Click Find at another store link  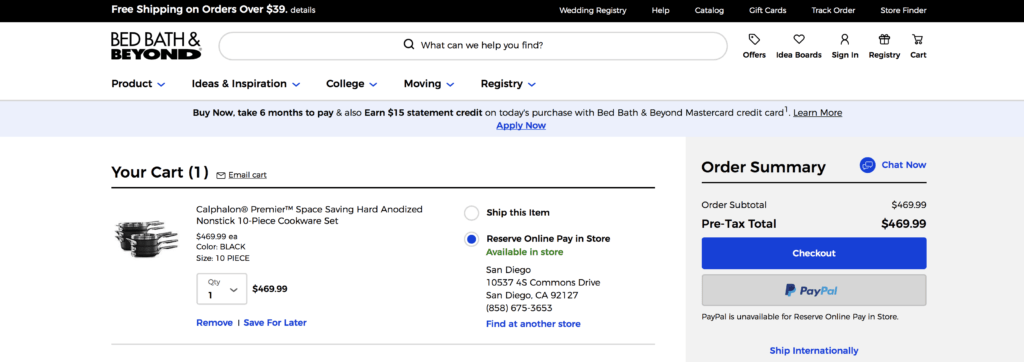(533, 324)
